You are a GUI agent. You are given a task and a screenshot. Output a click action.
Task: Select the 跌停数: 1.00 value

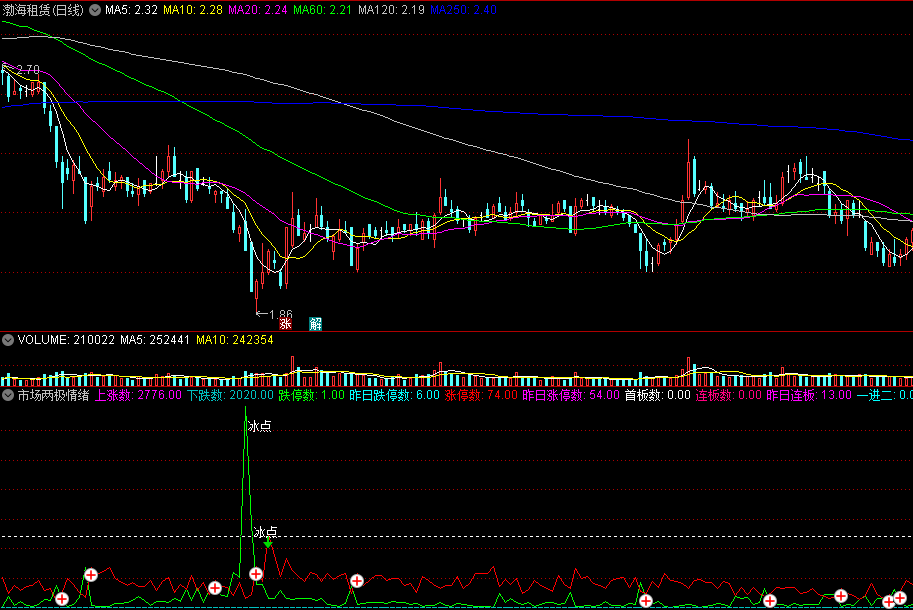[312, 395]
